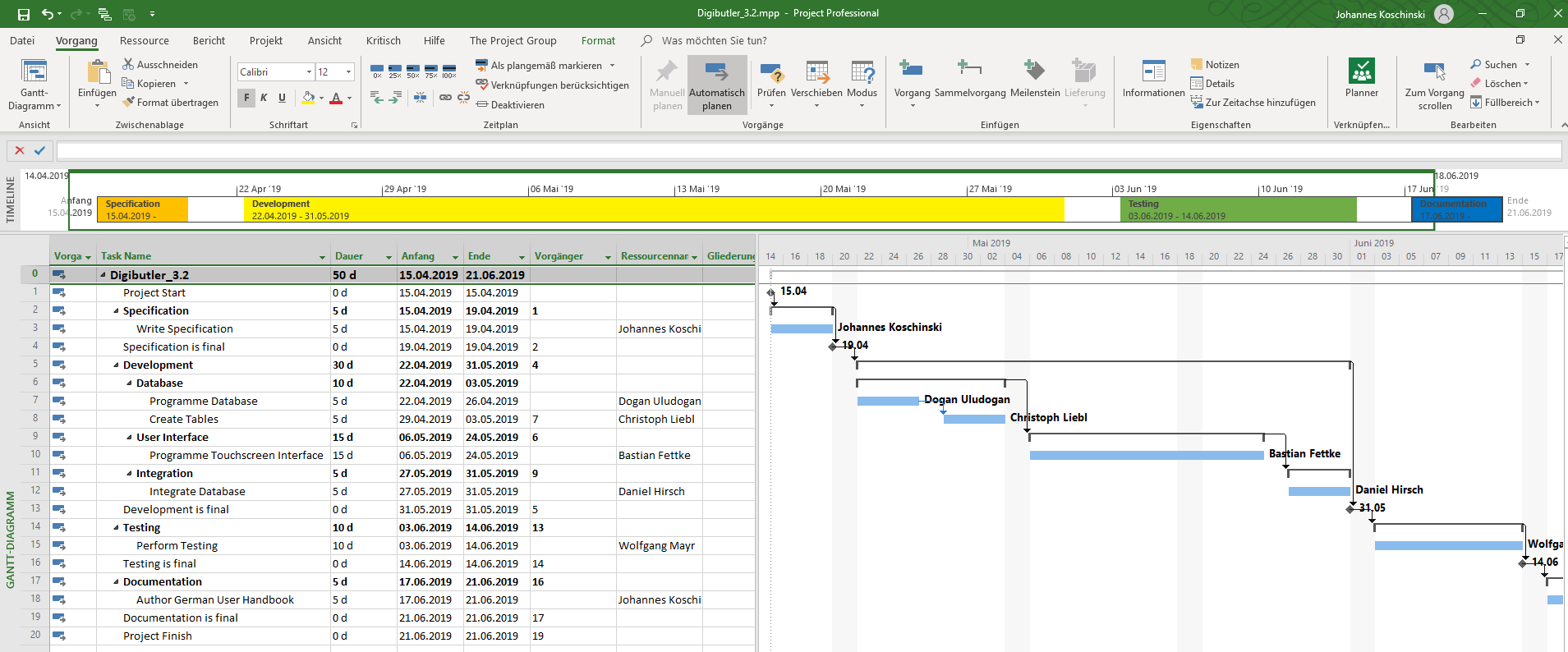The image size is (1568, 652).
Task: Open the Bericht ribbon tab
Action: (209, 40)
